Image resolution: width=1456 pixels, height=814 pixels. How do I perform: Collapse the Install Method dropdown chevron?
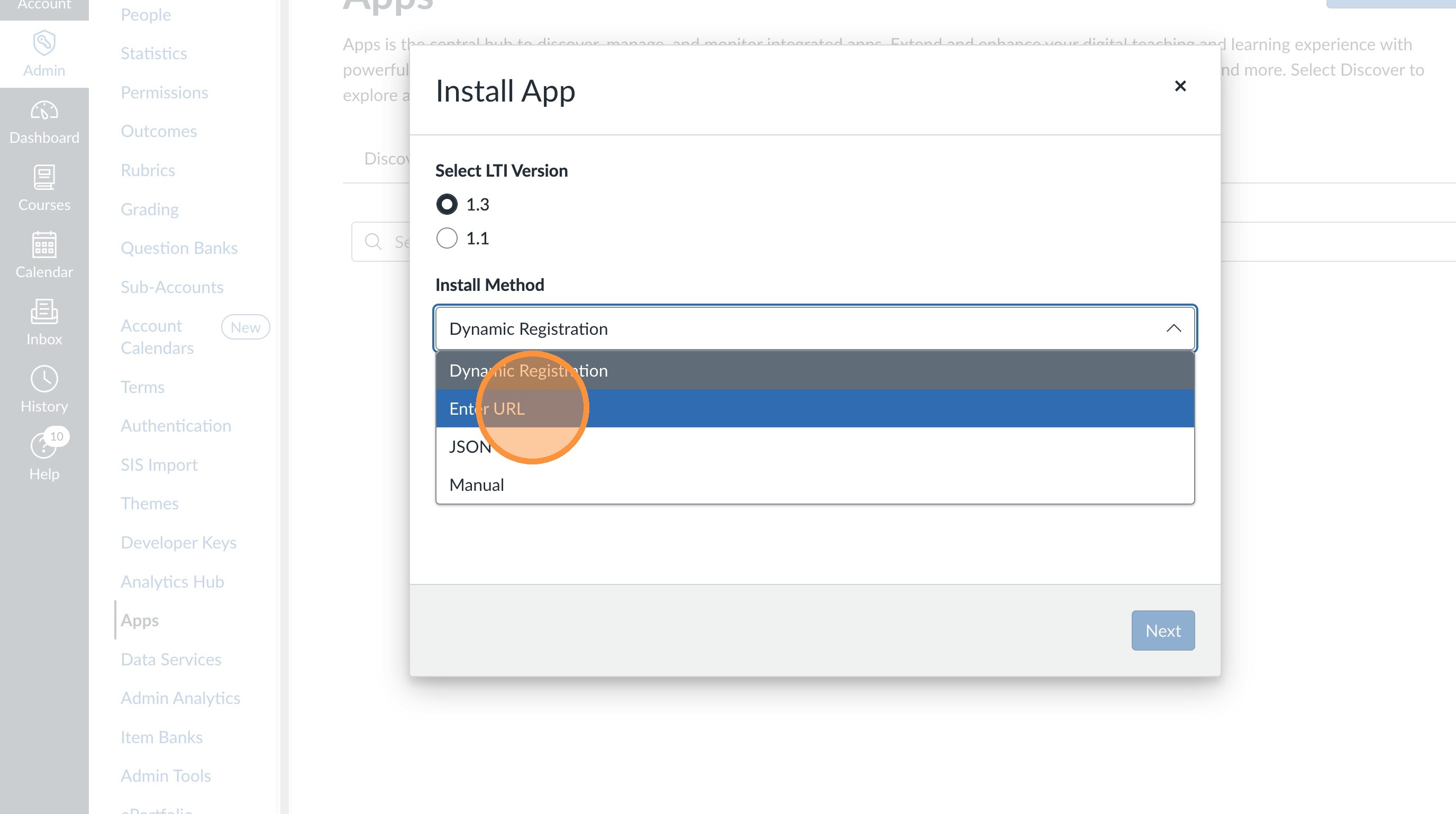pyautogui.click(x=1173, y=328)
